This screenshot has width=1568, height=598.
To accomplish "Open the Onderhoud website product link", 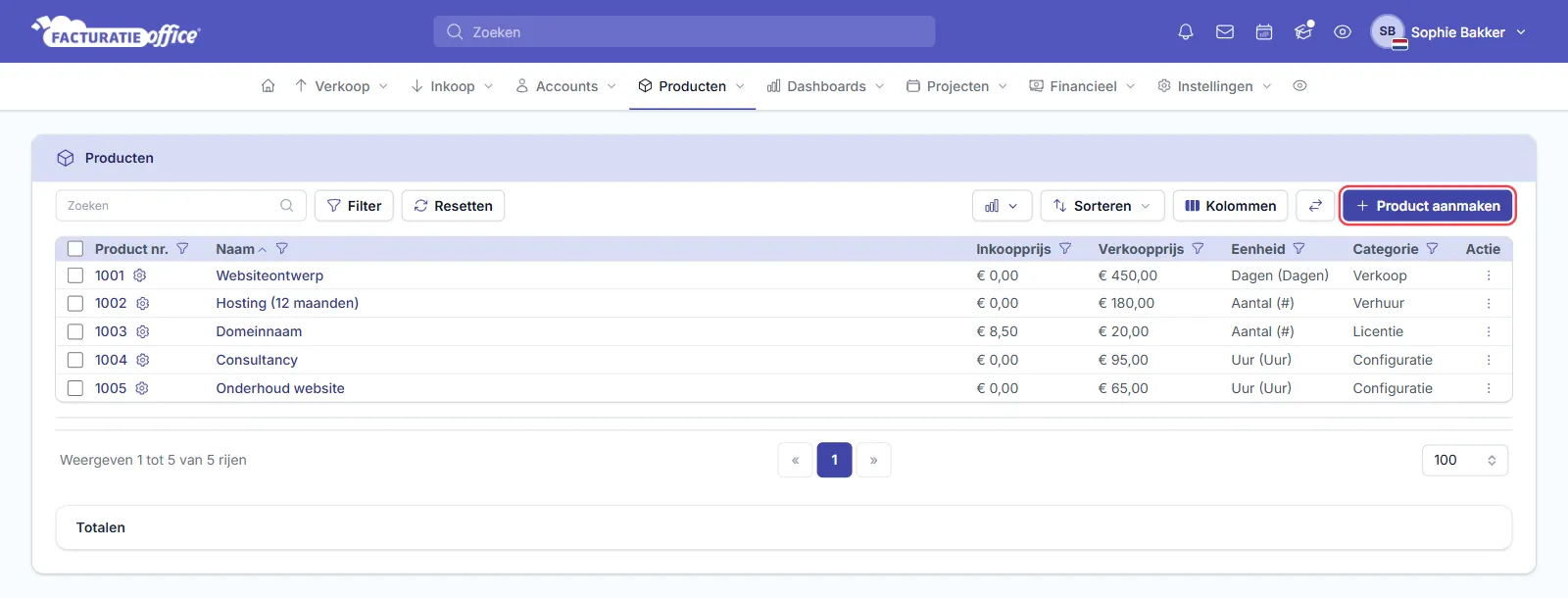I will point(280,388).
